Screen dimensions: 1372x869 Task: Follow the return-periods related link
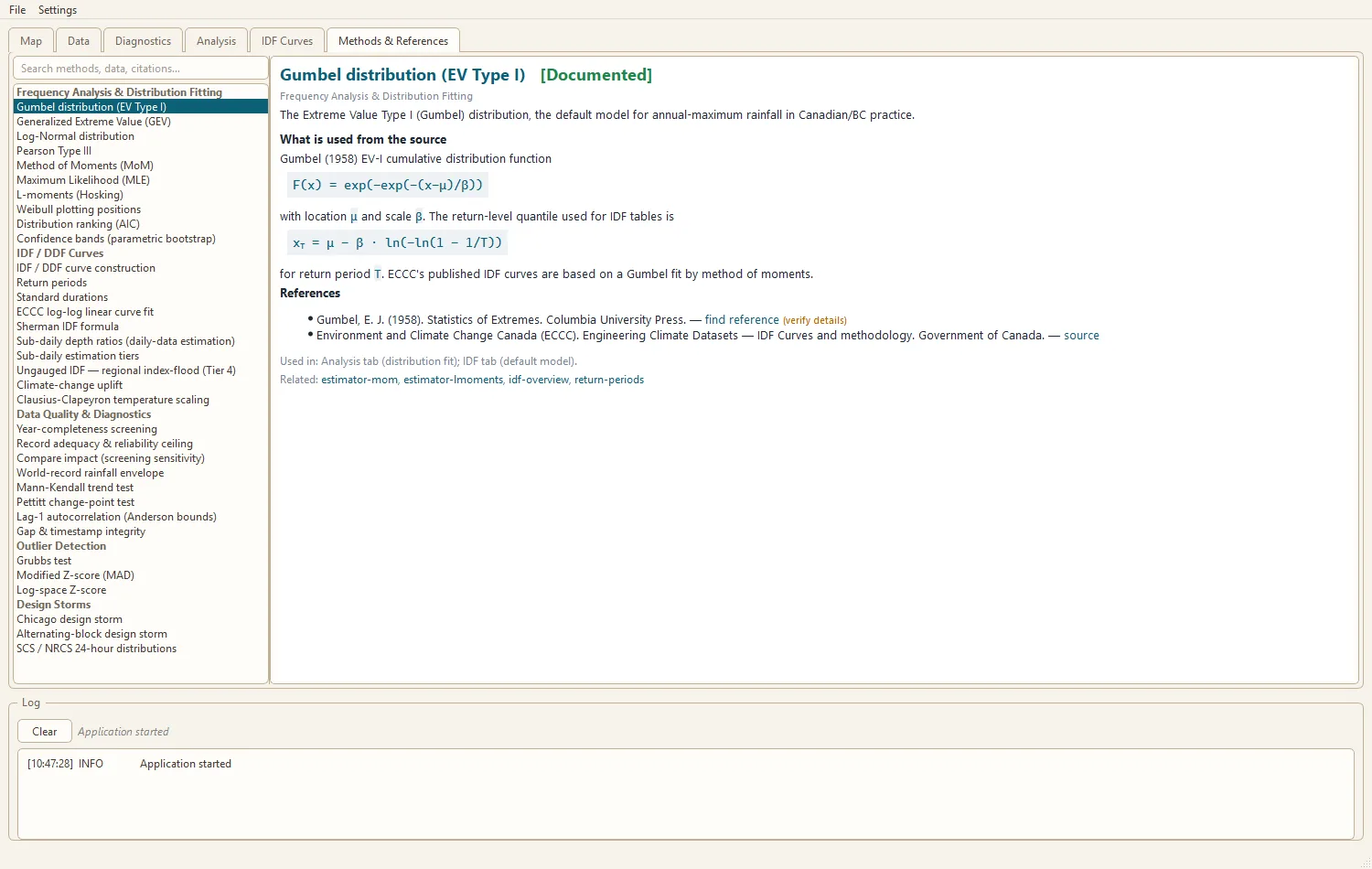click(609, 380)
